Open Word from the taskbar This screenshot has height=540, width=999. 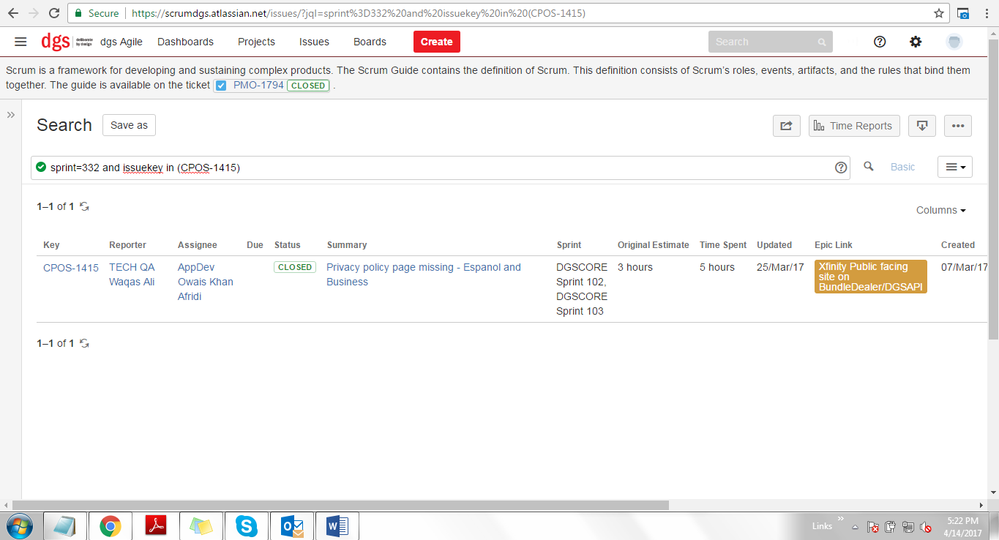point(337,526)
